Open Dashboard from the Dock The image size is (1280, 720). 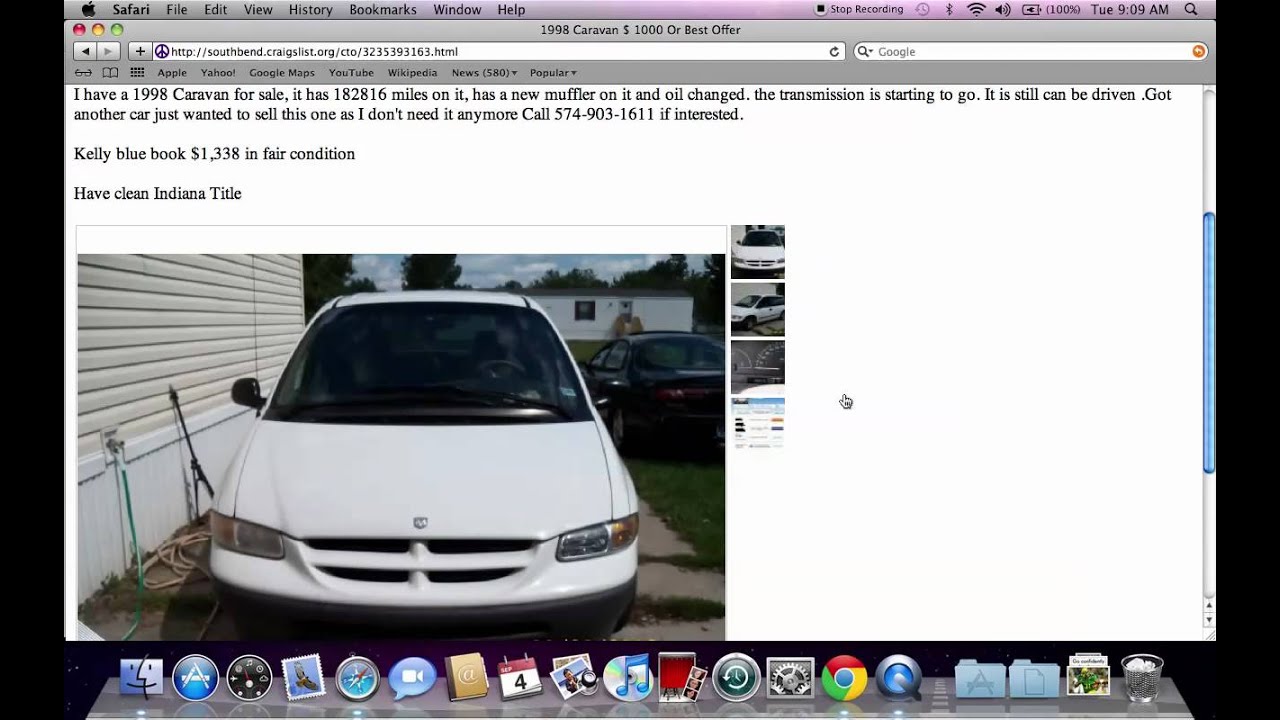(x=250, y=678)
